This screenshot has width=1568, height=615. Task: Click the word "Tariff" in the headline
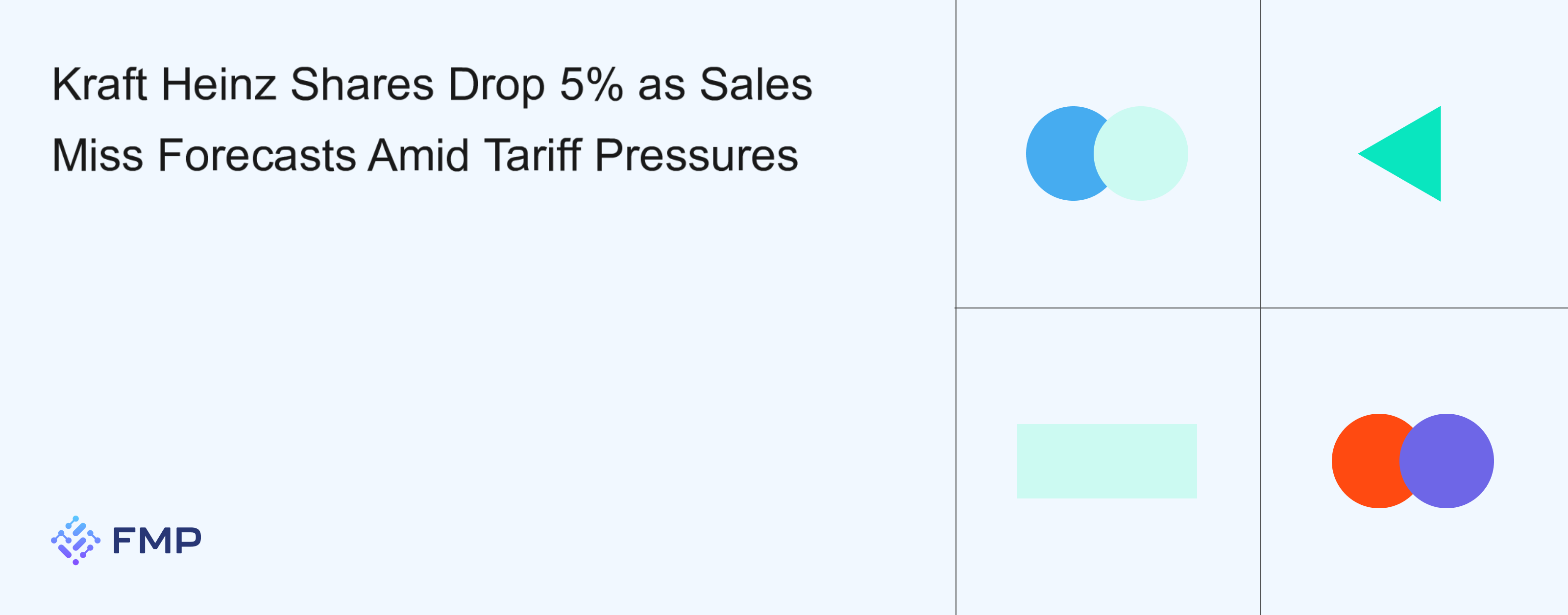533,156
